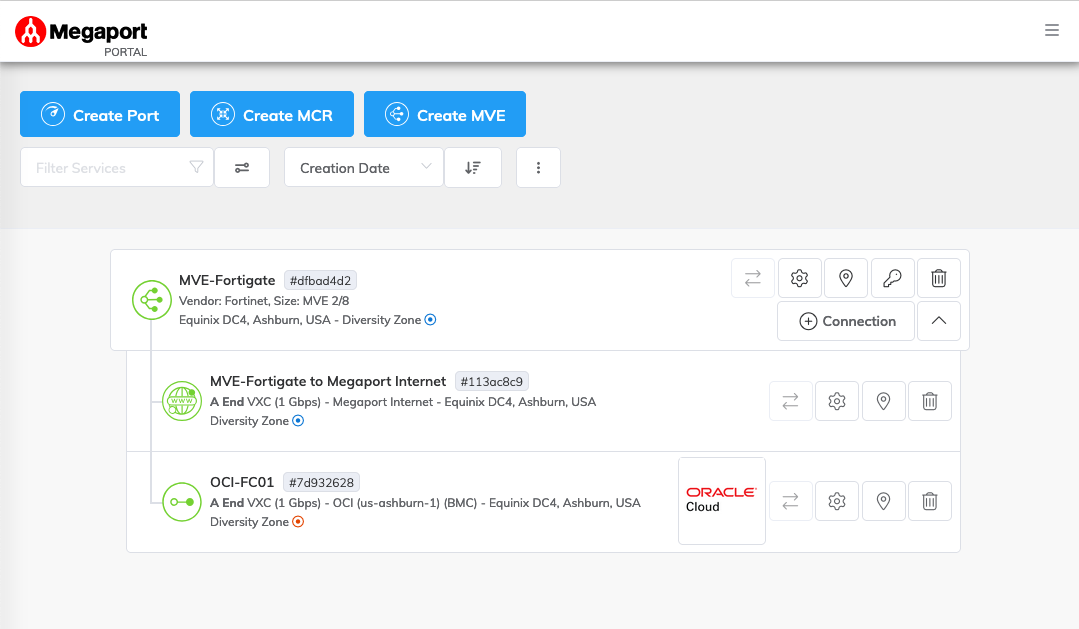
Task: Click Megaport Internet VXC swap arrows icon
Action: pyautogui.click(x=791, y=401)
